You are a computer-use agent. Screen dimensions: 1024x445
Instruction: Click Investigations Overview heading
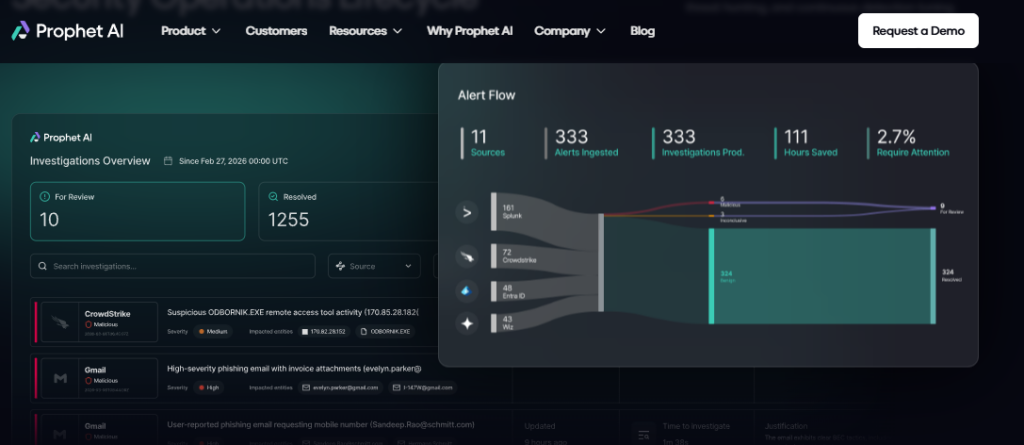pyautogui.click(x=90, y=161)
